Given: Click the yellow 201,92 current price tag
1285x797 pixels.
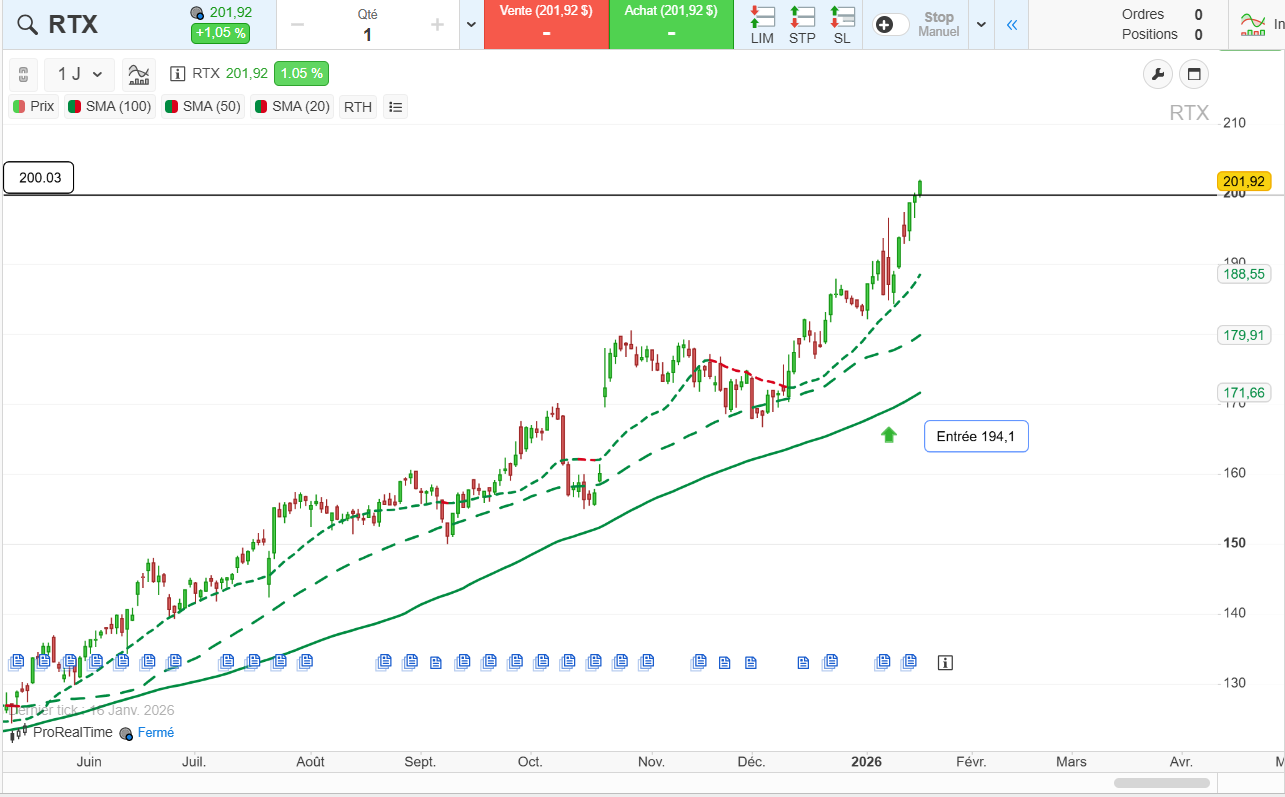Looking at the screenshot, I should pyautogui.click(x=1243, y=182).
